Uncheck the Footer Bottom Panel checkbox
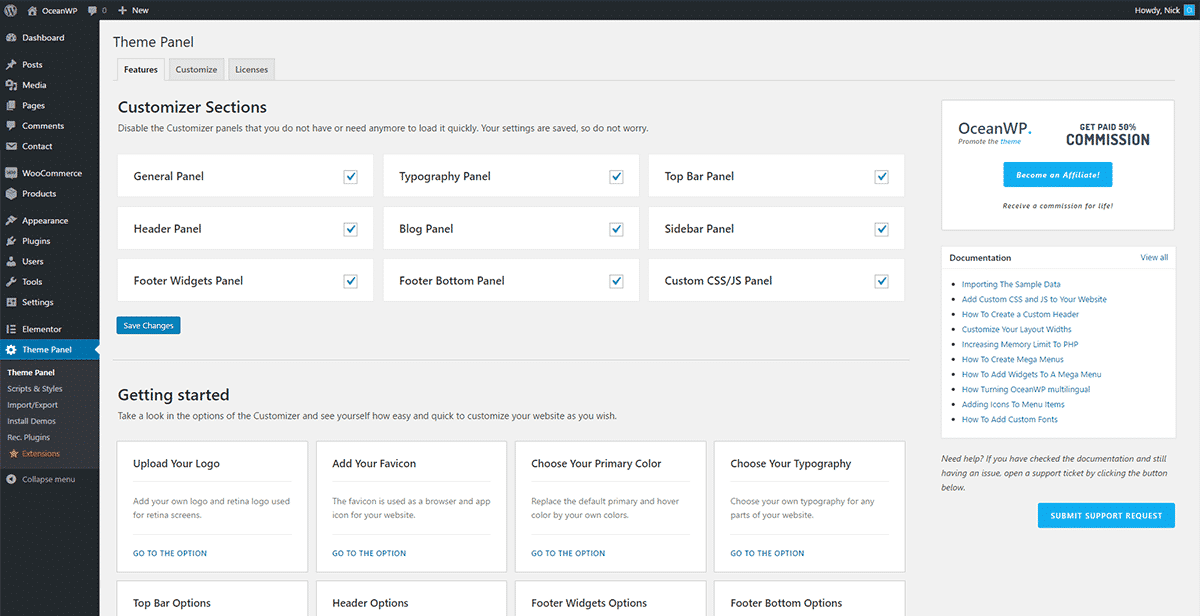This screenshot has width=1200, height=616. click(616, 281)
